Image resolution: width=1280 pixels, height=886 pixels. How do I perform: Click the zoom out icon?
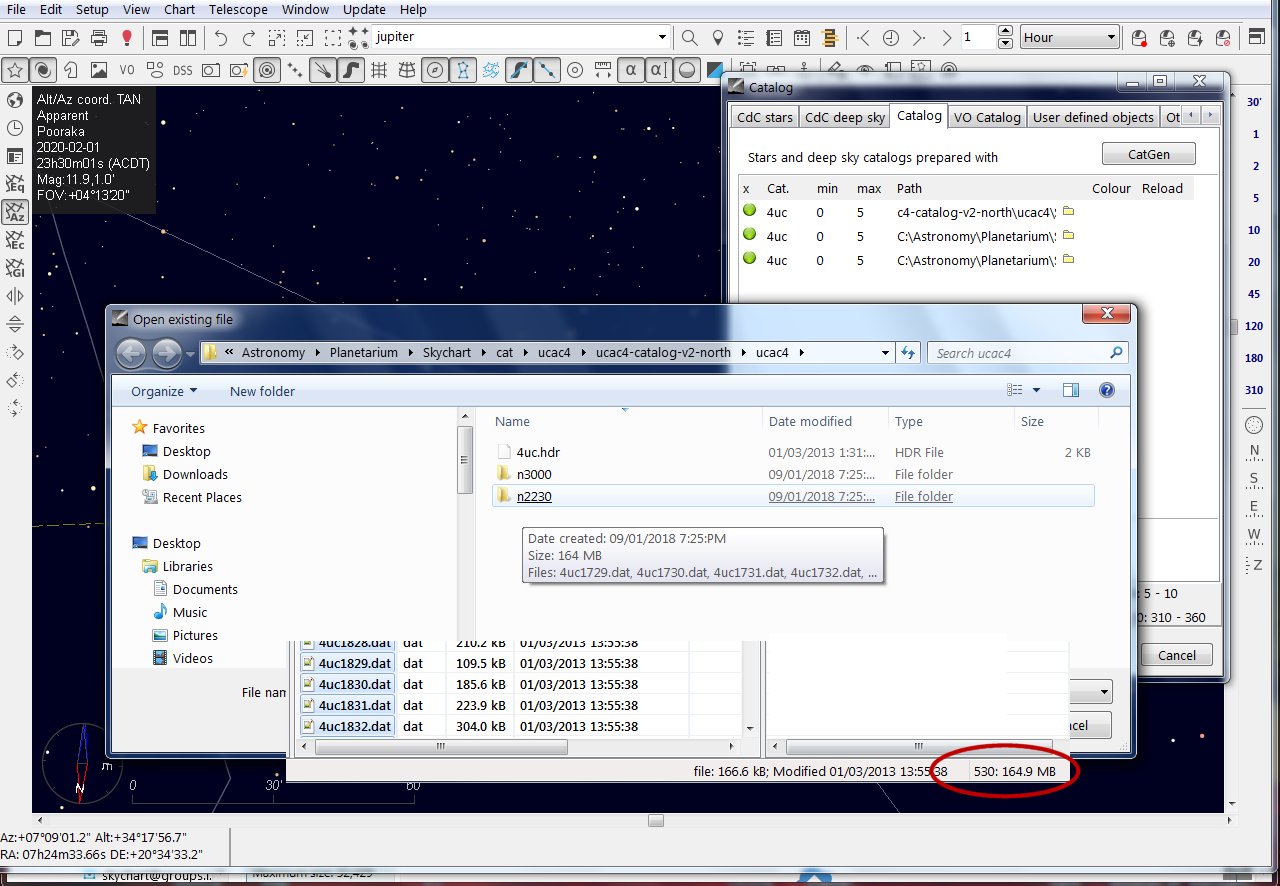tap(305, 38)
